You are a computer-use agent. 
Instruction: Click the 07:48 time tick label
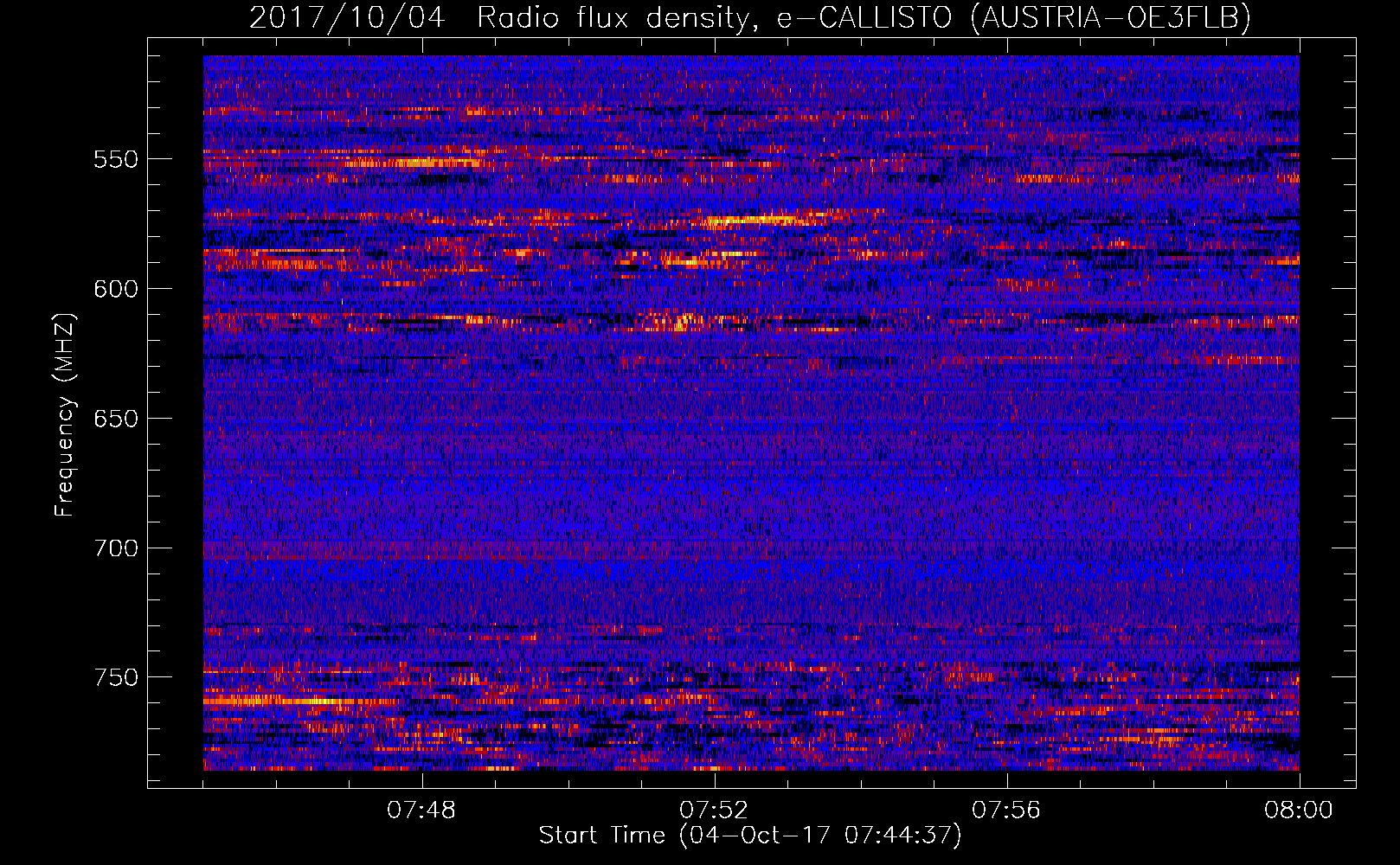click(x=421, y=811)
